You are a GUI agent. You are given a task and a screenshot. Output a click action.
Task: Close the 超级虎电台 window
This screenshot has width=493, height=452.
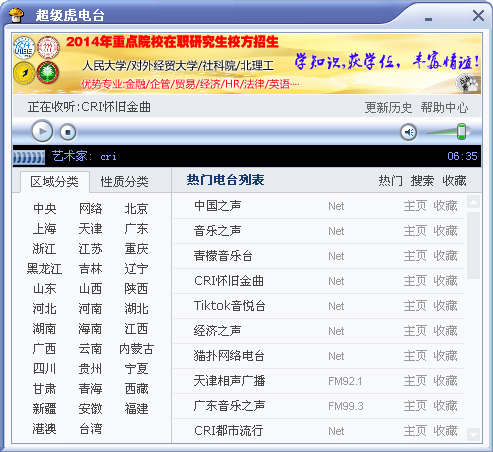coord(478,15)
